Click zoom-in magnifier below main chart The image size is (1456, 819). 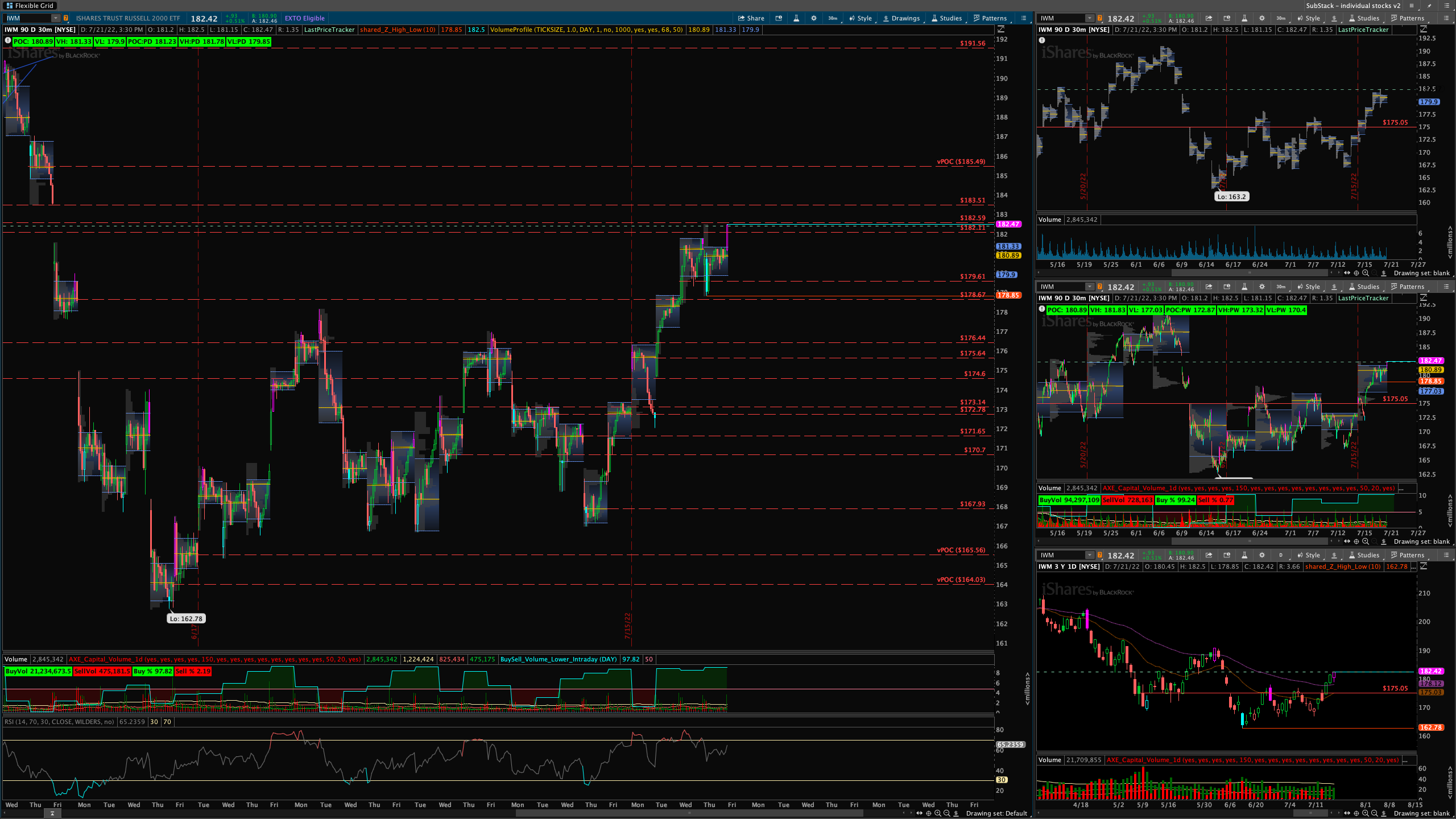(x=938, y=813)
